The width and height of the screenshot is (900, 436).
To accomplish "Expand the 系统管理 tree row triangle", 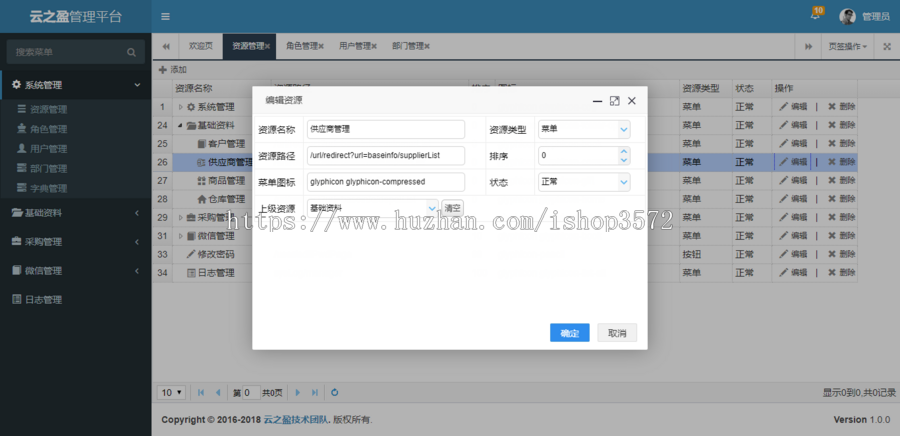I will pyautogui.click(x=180, y=107).
